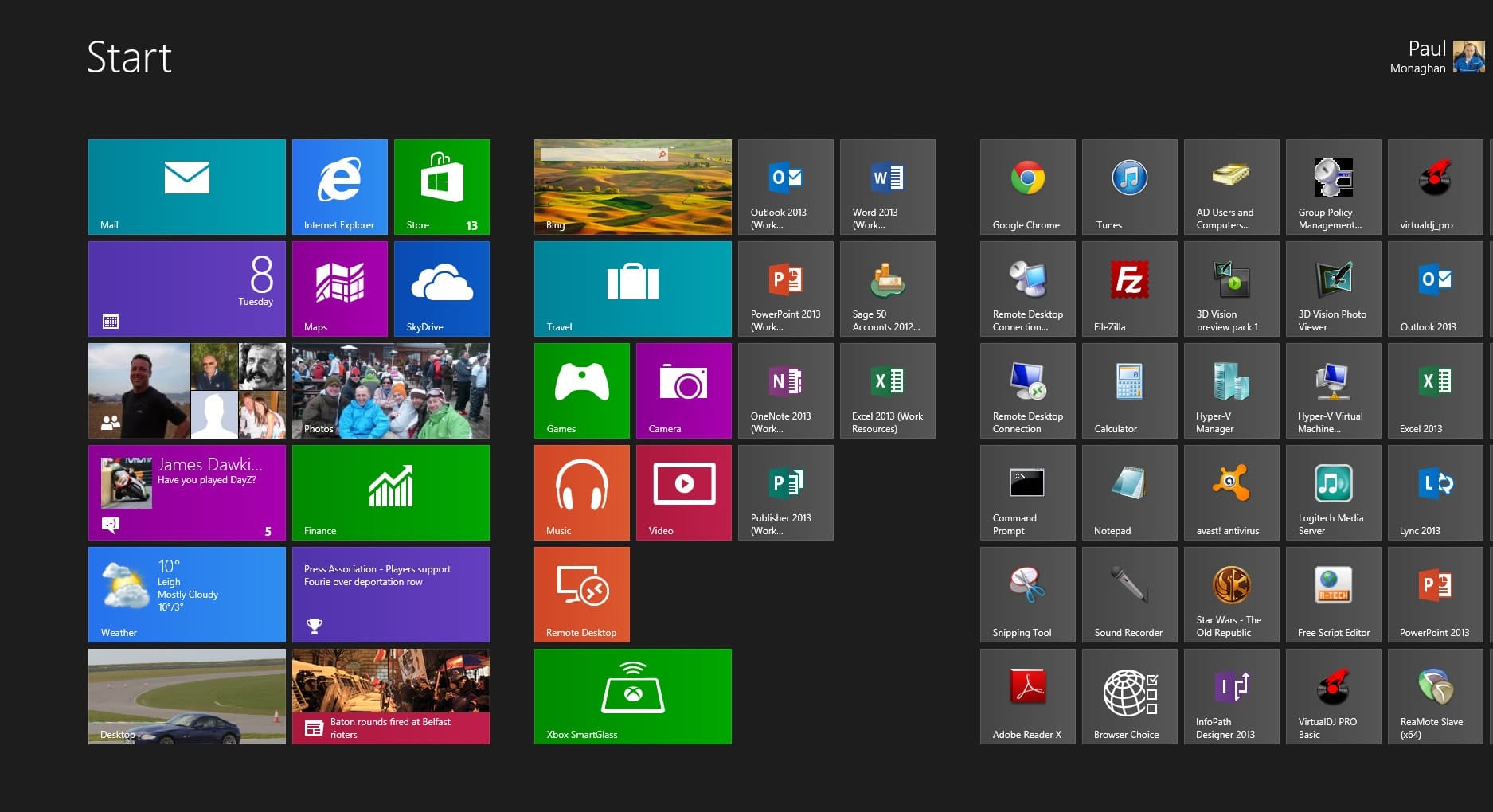This screenshot has width=1493, height=812.
Task: Open ReaMote Slave (x64)
Action: point(1436,697)
